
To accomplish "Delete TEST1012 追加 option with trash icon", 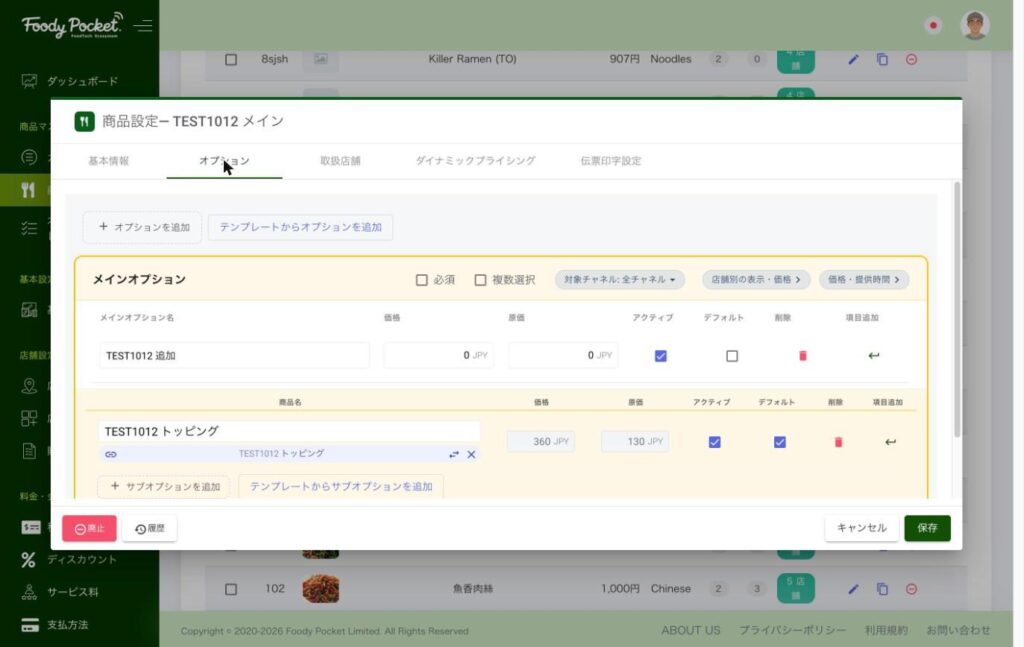I will [803, 356].
